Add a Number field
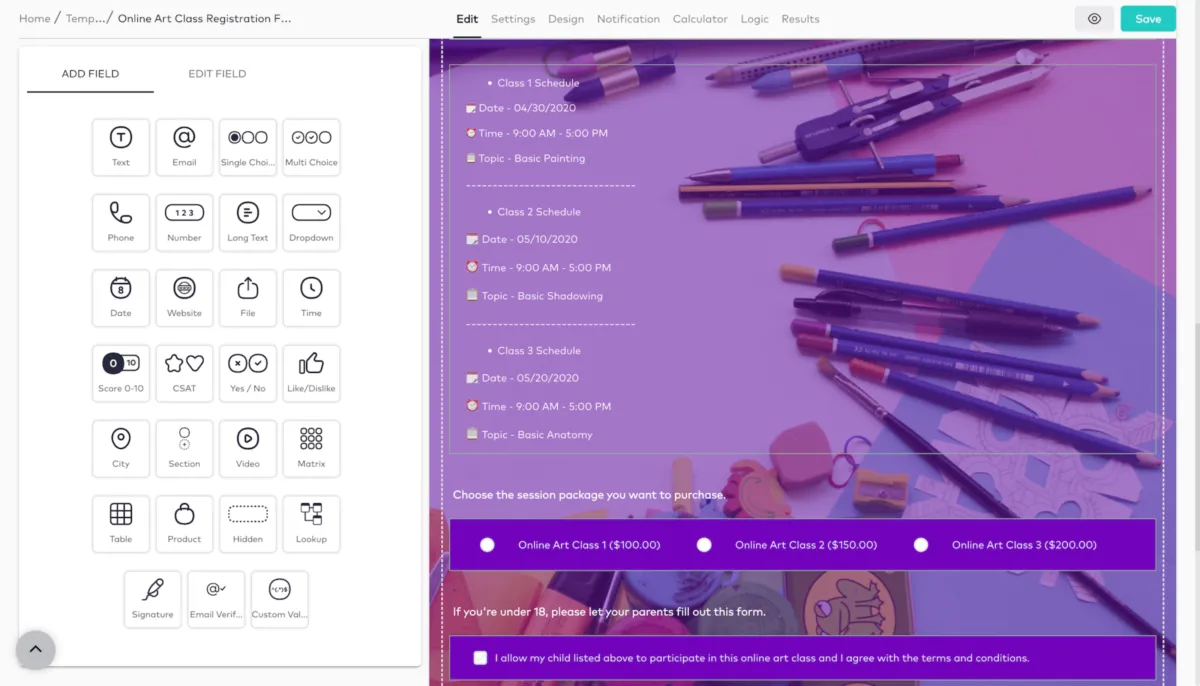Image resolution: width=1200 pixels, height=686 pixels. (x=184, y=222)
